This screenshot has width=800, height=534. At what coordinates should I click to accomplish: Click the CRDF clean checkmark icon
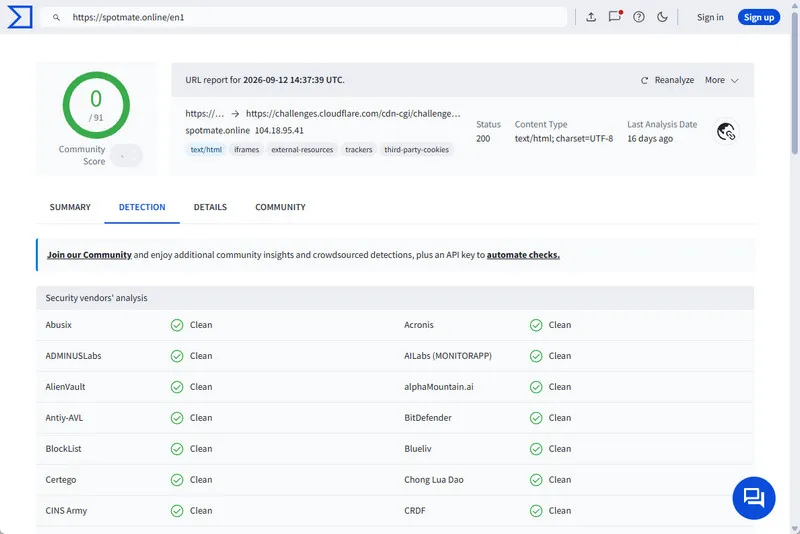click(536, 511)
